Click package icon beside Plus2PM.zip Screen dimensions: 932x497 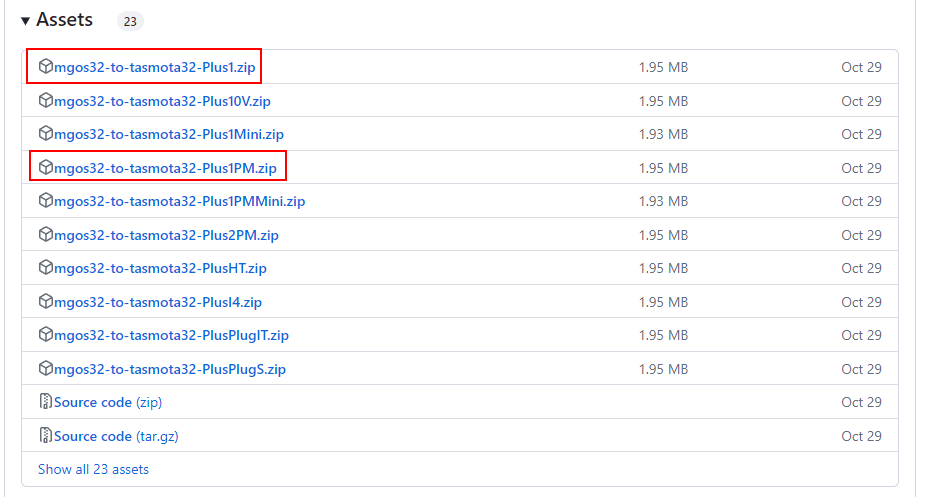45,235
